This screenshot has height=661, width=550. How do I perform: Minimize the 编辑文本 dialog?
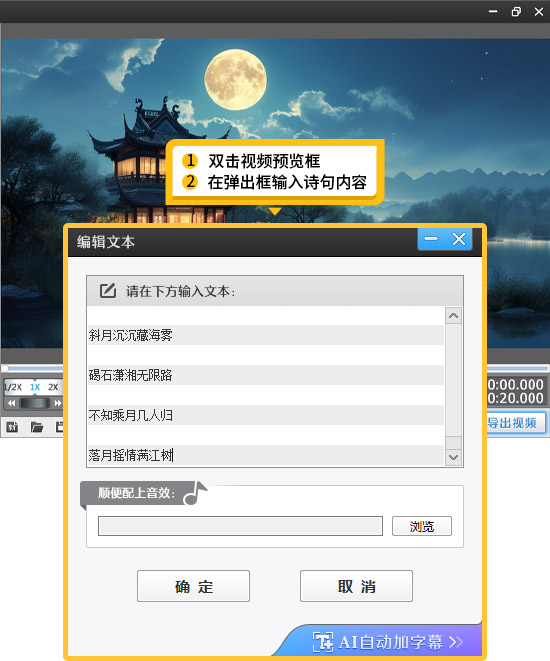point(431,239)
